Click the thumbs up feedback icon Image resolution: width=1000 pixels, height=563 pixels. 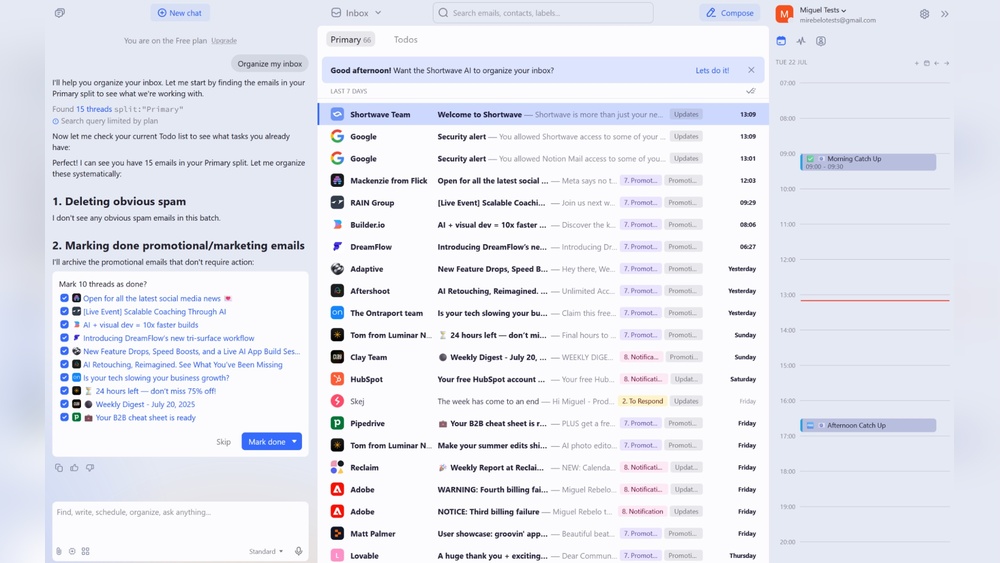click(x=74, y=468)
